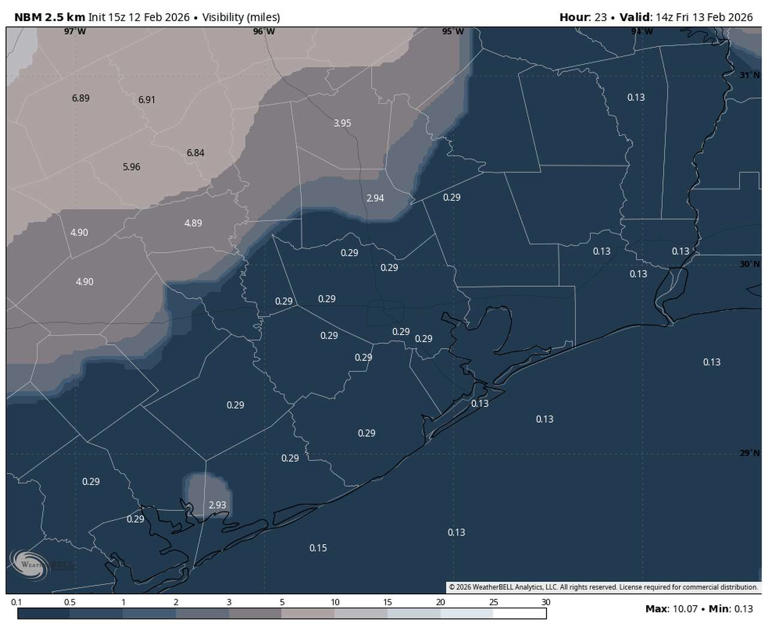Viewport: 768px width, 631px height.
Task: Select the 6.91 visibility value on map
Action: click(146, 100)
